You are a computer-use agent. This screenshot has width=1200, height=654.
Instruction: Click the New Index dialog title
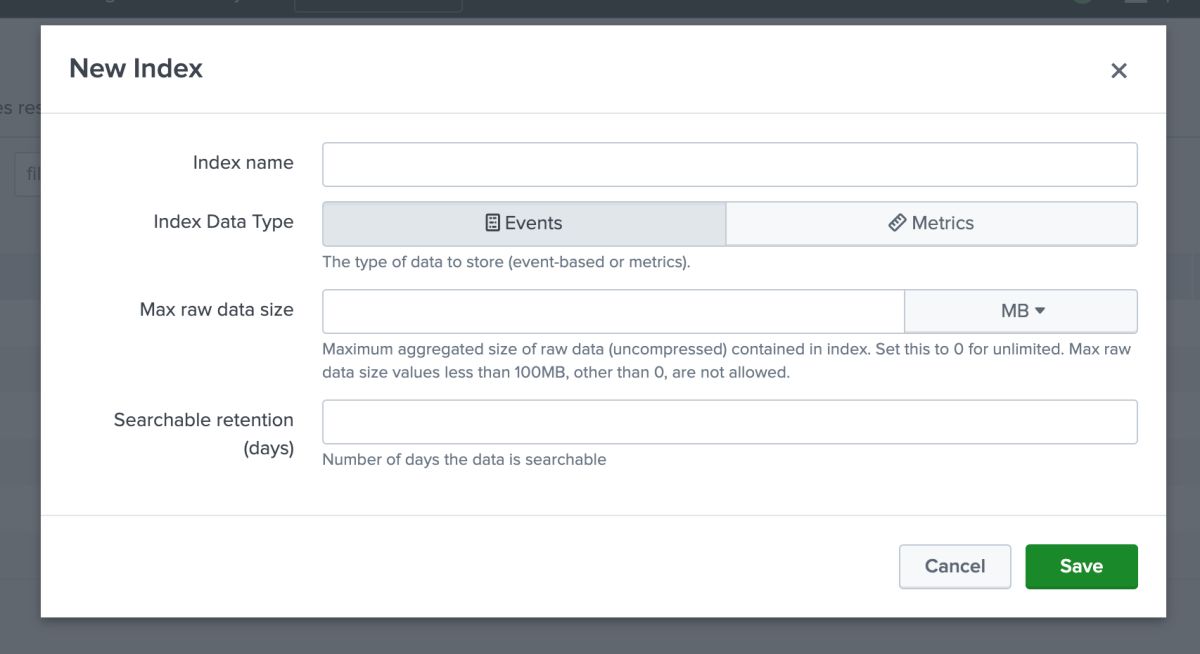(x=136, y=69)
